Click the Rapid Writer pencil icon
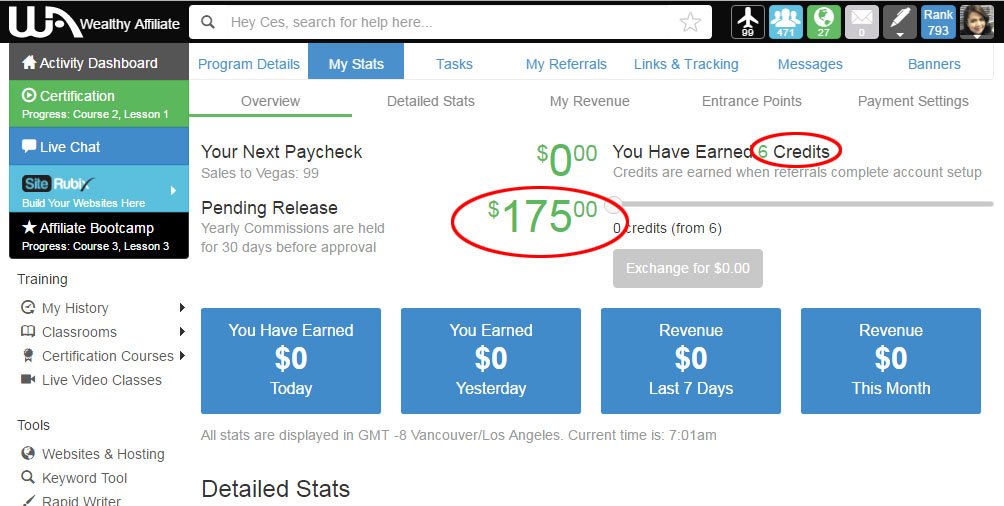 [28, 500]
